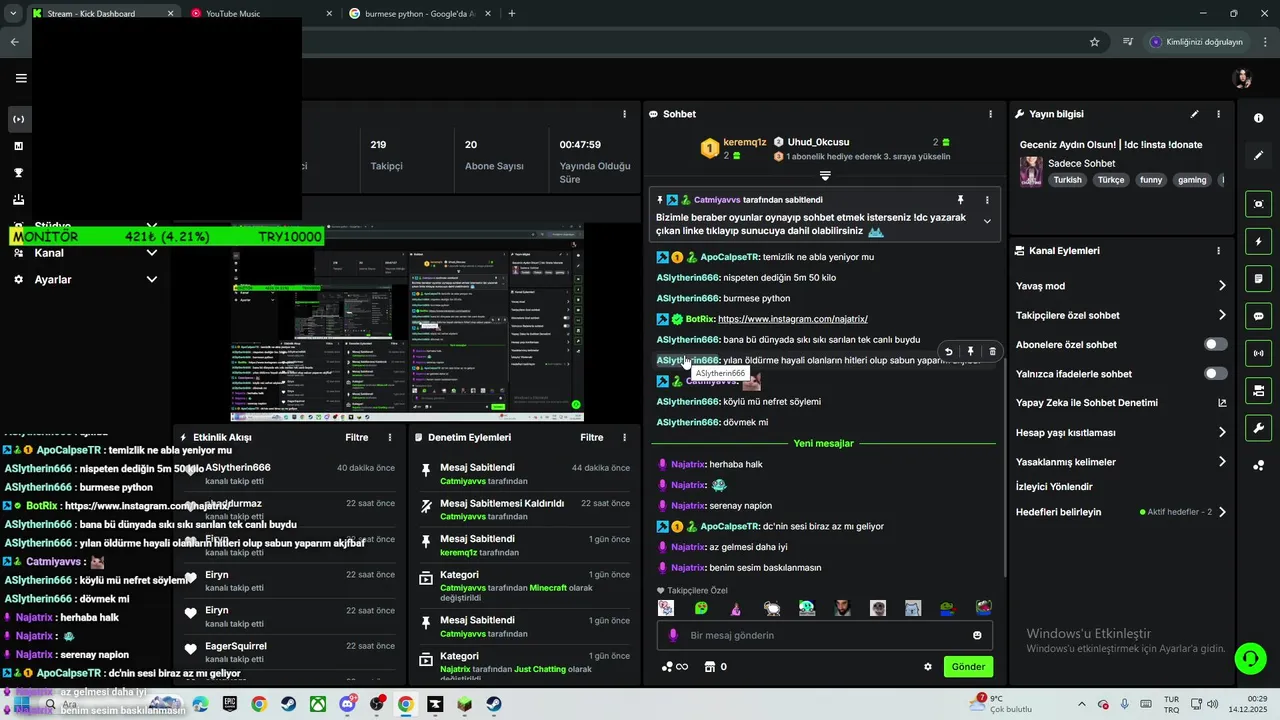
Task: Open a new browser tab
Action: 512,14
